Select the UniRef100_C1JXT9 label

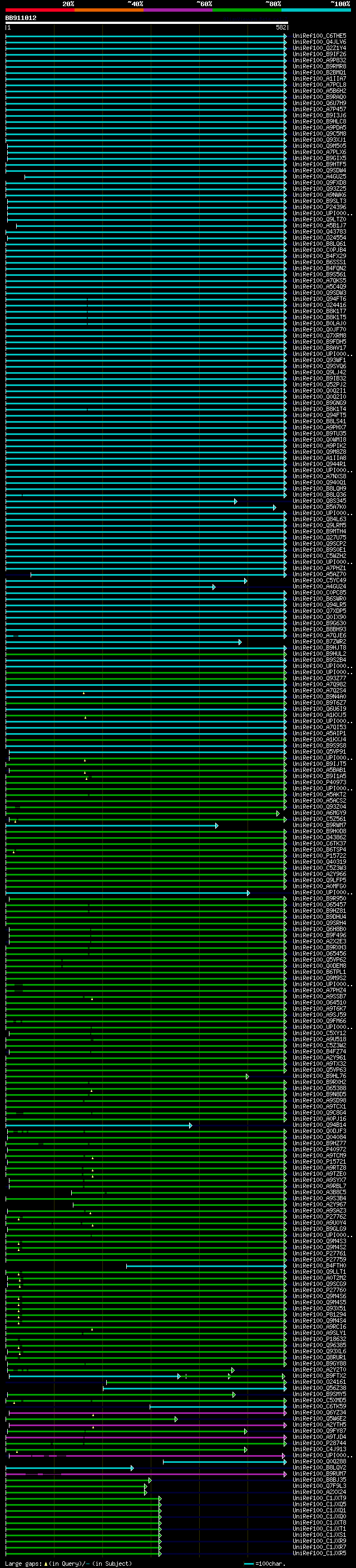pos(319,1498)
